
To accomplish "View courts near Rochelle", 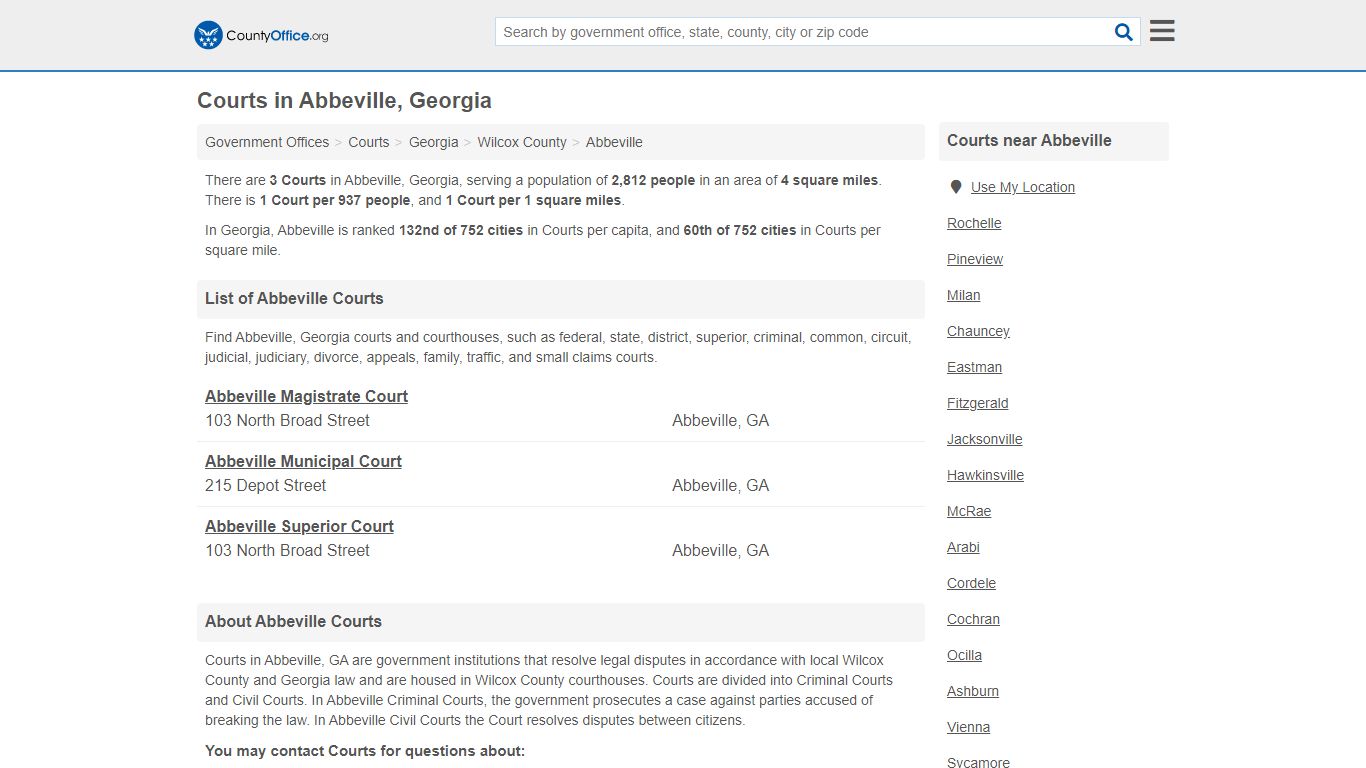I will (x=974, y=223).
